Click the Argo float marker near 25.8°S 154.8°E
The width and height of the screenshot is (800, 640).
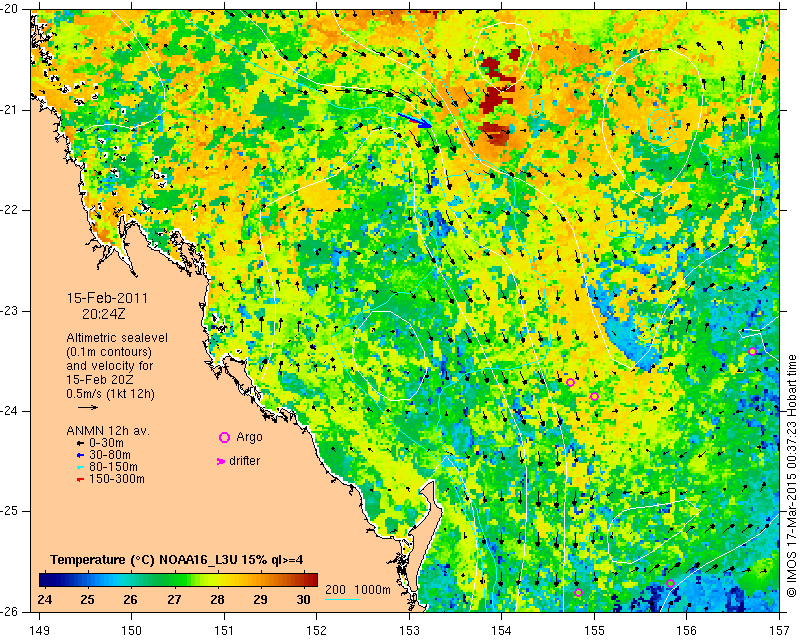[578, 593]
